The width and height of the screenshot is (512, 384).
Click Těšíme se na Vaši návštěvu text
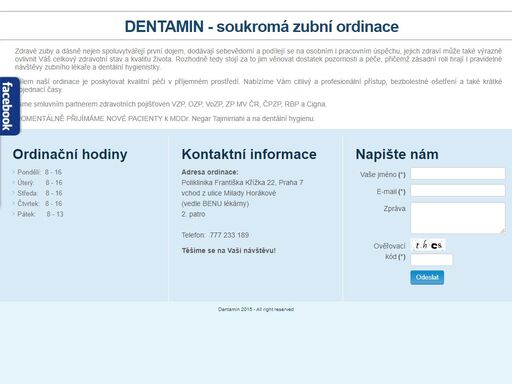point(229,251)
